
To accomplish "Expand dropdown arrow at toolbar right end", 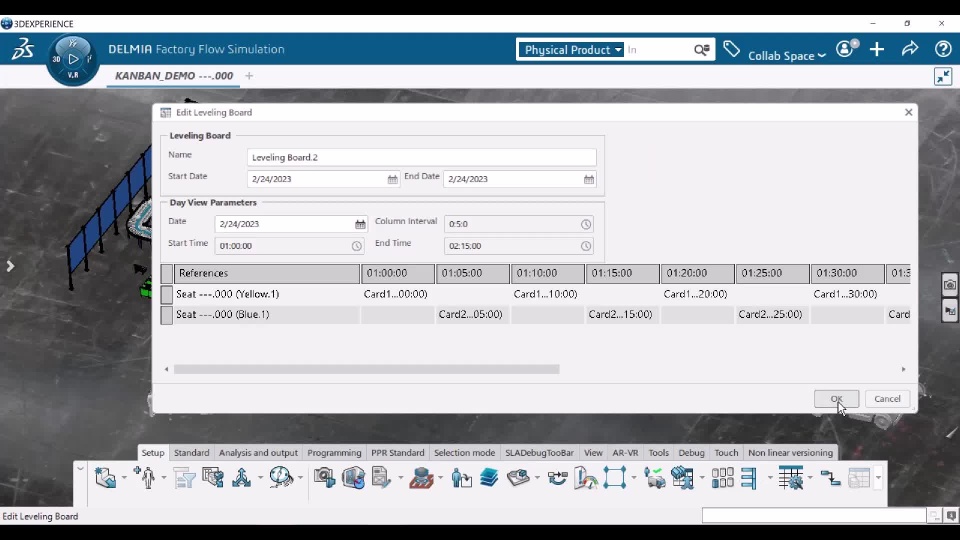I will pyautogui.click(x=878, y=478).
